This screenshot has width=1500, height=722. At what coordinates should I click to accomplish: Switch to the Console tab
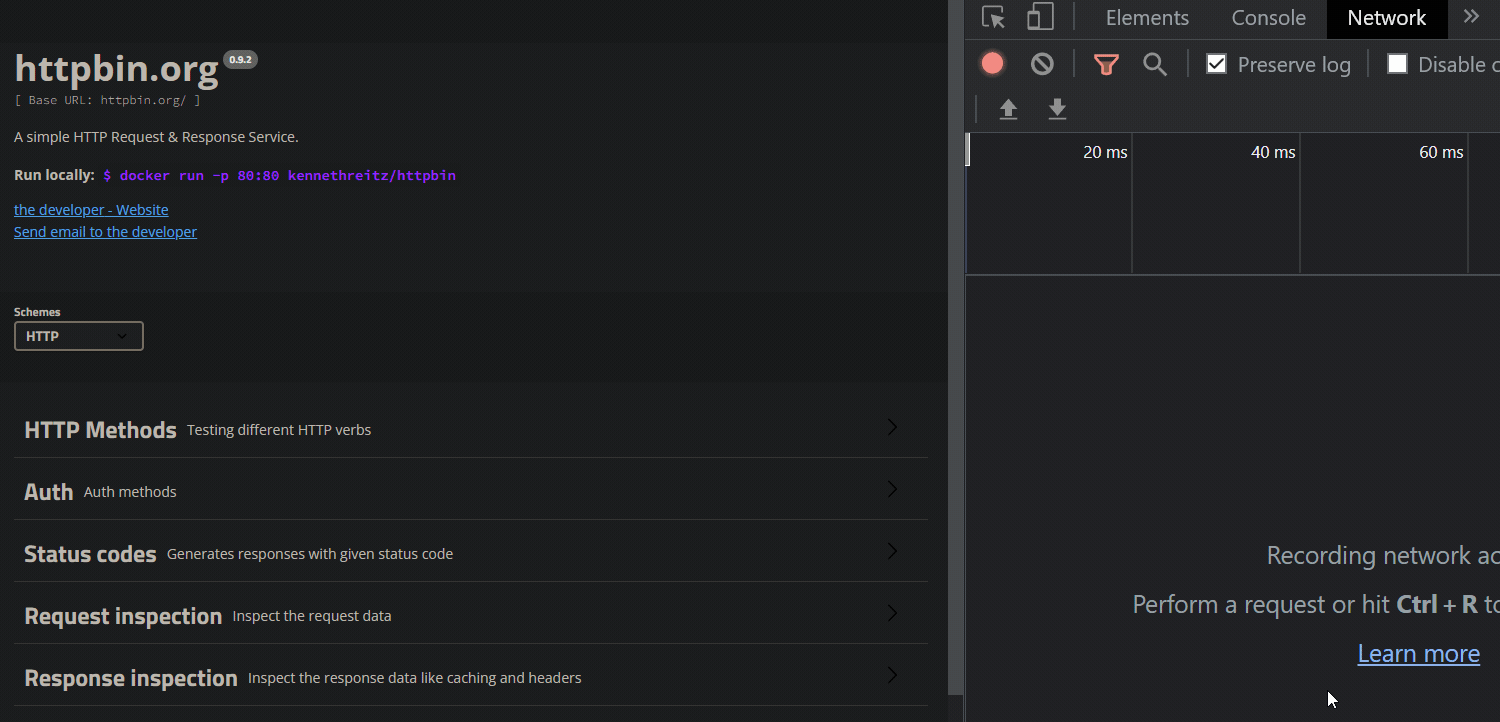(1268, 18)
